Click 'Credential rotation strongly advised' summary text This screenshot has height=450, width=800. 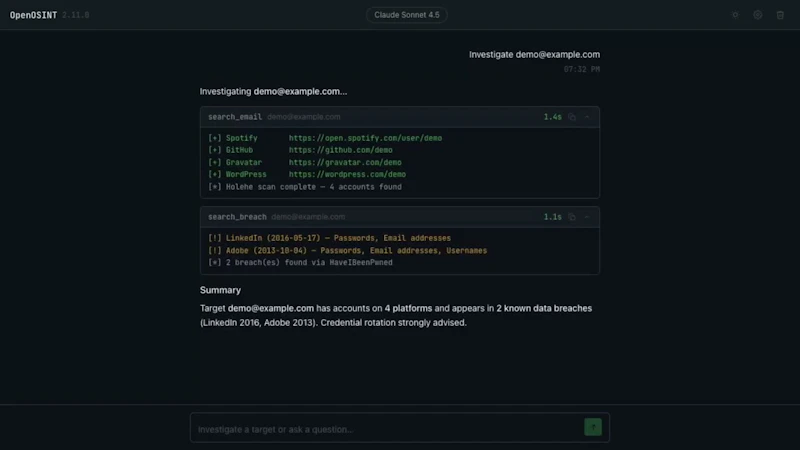click(393, 322)
